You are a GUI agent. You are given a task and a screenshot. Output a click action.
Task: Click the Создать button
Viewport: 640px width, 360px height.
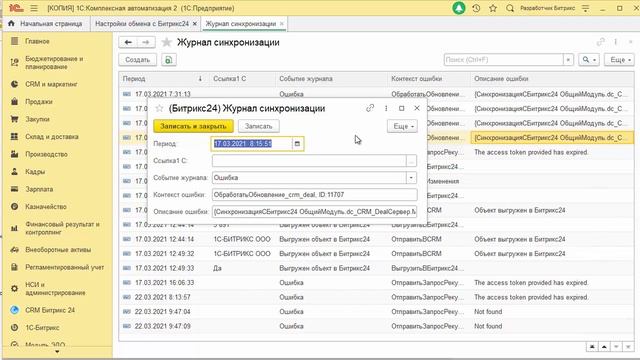(138, 60)
